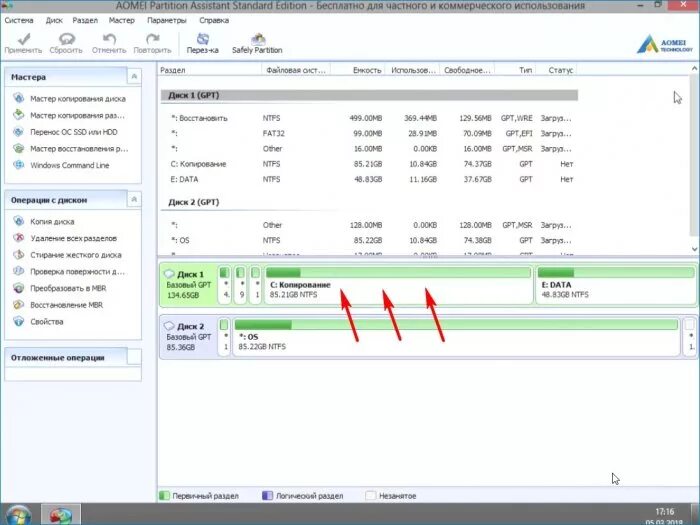Collapse the Операции с диском panel

coord(134,200)
